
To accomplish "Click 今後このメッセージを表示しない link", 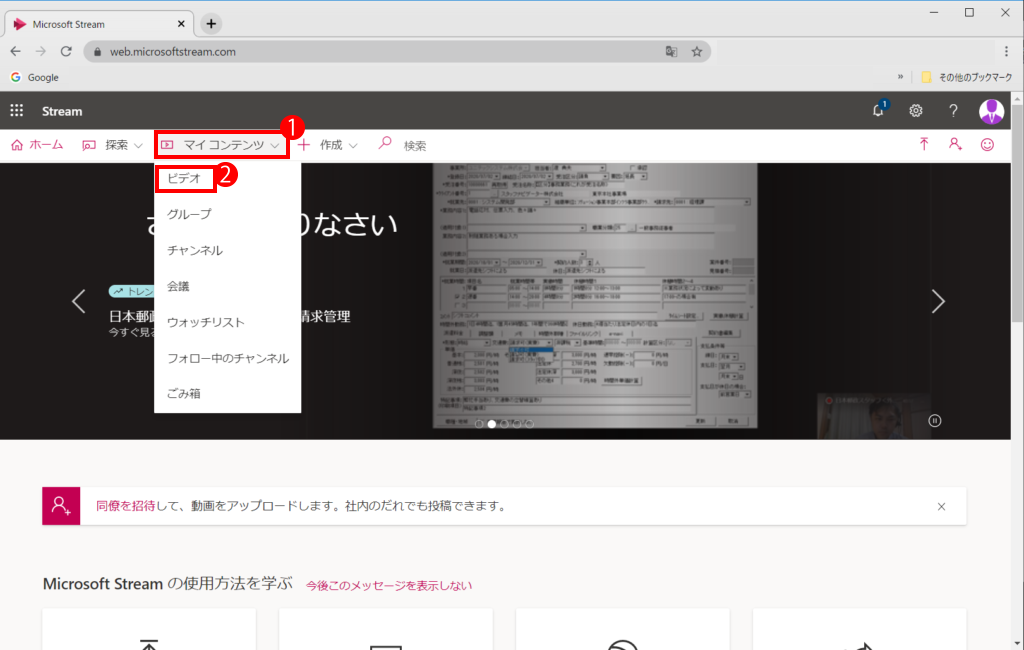I will (389, 585).
